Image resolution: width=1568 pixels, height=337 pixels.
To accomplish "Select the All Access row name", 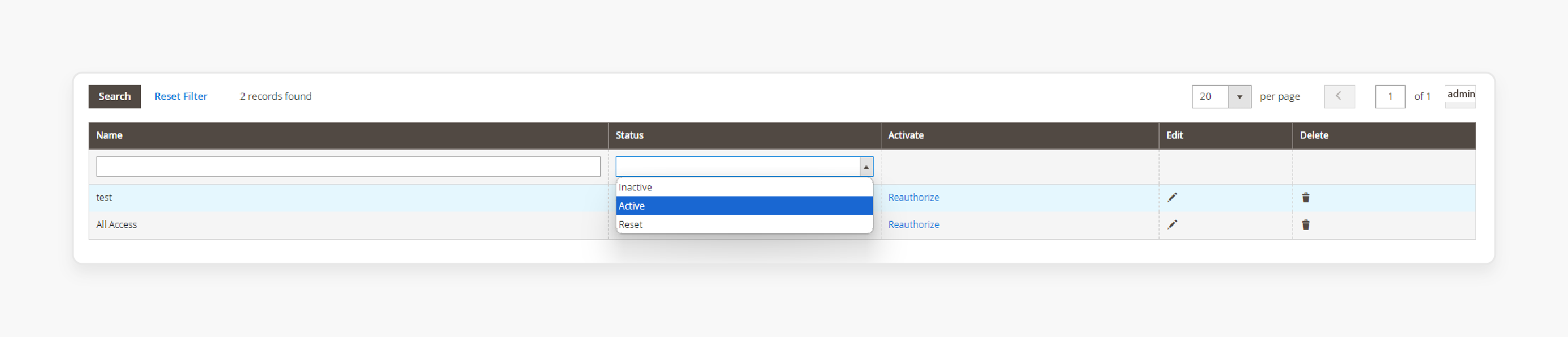I will coord(117,225).
